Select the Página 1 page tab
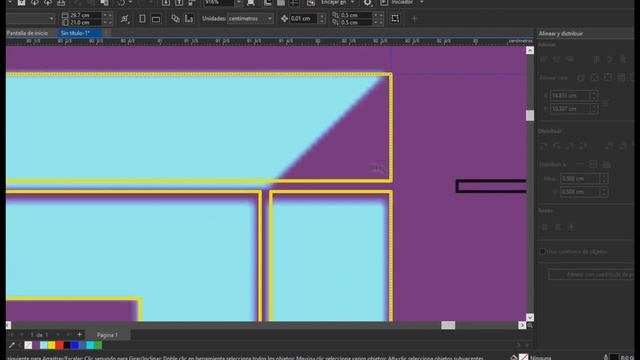 pyautogui.click(x=107, y=335)
